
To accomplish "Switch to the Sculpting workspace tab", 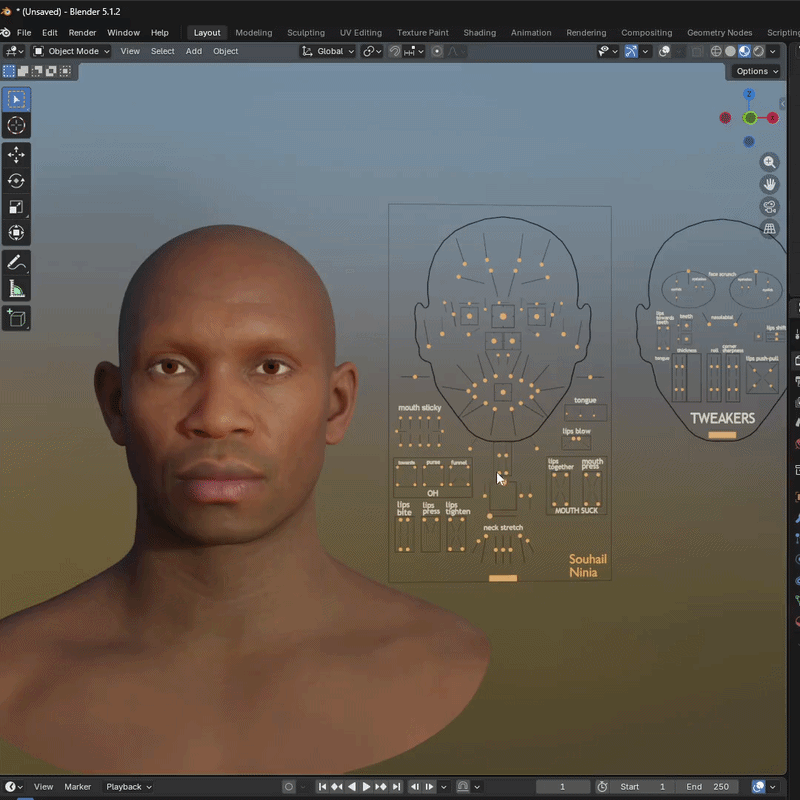I will pos(306,33).
